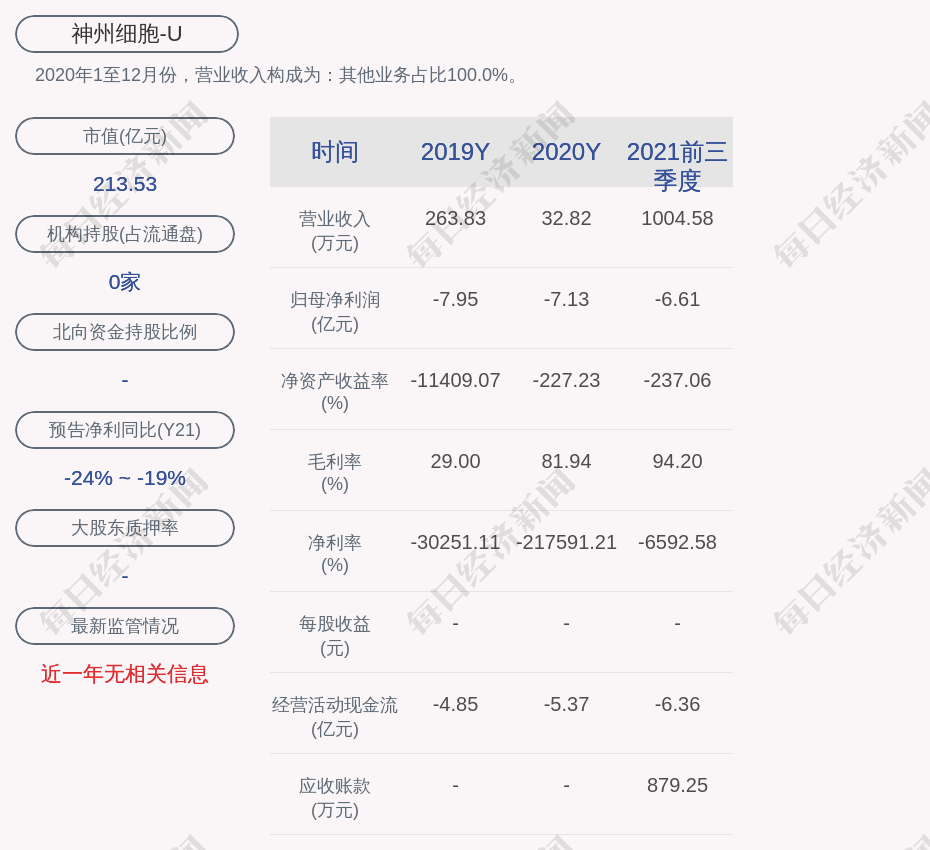Select net margin value -6592.58
This screenshot has height=850, width=930.
pos(677,543)
